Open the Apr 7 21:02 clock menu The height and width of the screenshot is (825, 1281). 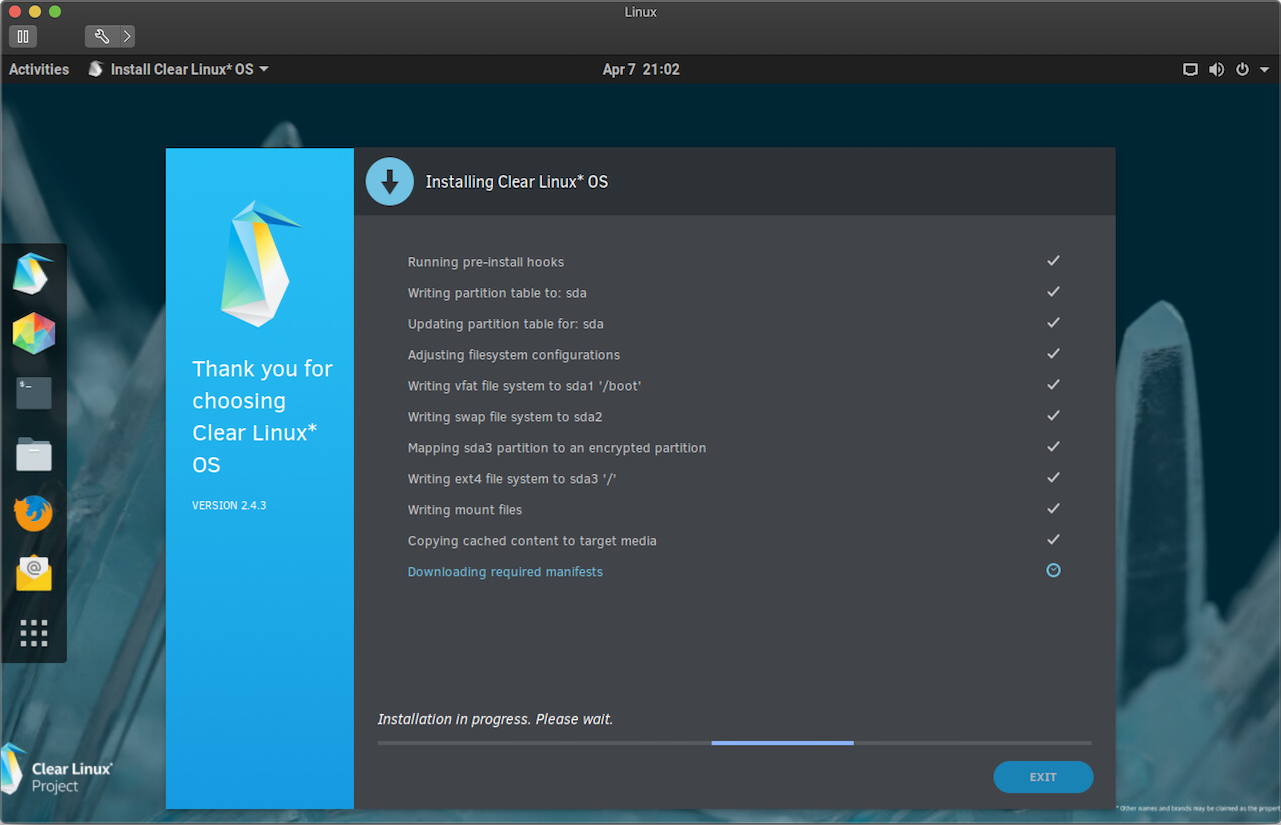(x=641, y=70)
